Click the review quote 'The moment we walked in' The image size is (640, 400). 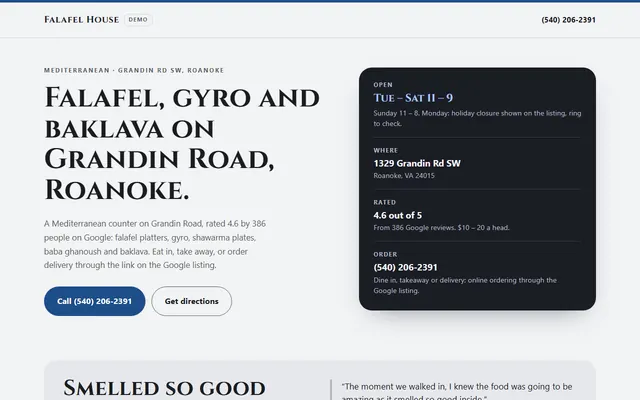pos(457,391)
